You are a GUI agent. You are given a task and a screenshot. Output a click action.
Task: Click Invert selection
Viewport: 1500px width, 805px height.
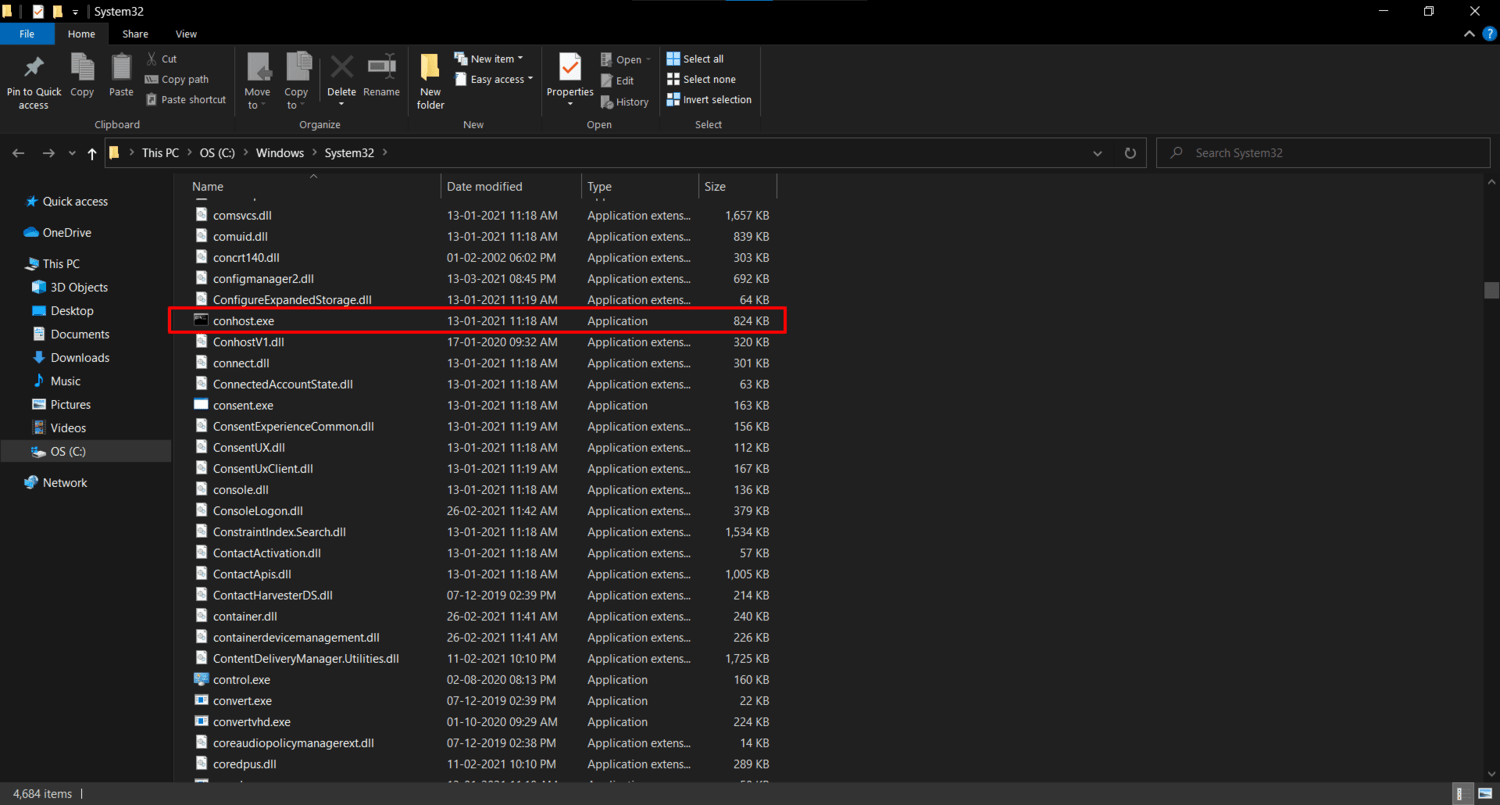[x=709, y=99]
